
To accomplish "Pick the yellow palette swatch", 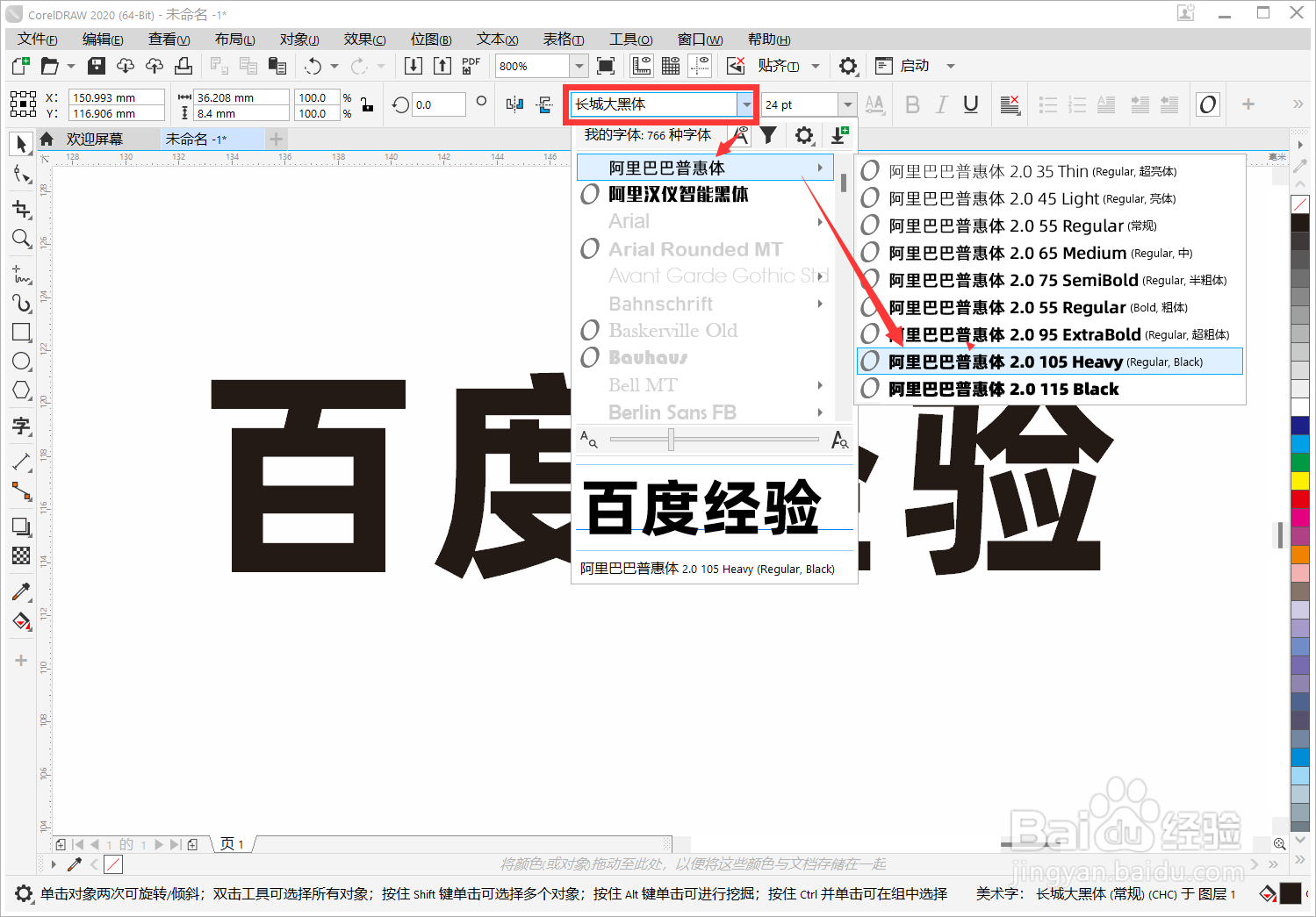I will (x=1300, y=480).
